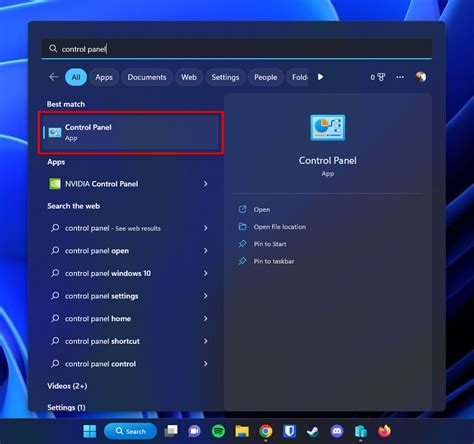The image size is (474, 444).
Task: Launch Google Chrome from the taskbar
Action: (266, 431)
